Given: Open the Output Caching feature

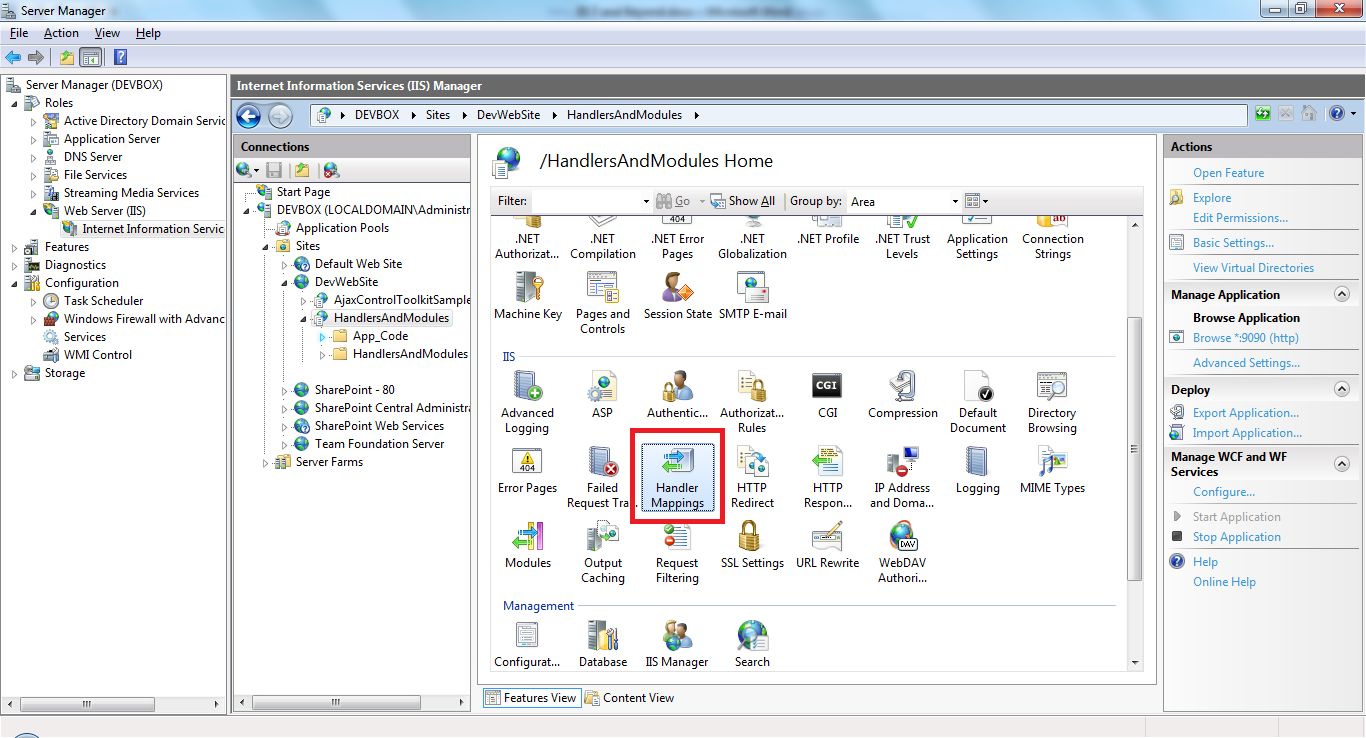Looking at the screenshot, I should coord(602,552).
